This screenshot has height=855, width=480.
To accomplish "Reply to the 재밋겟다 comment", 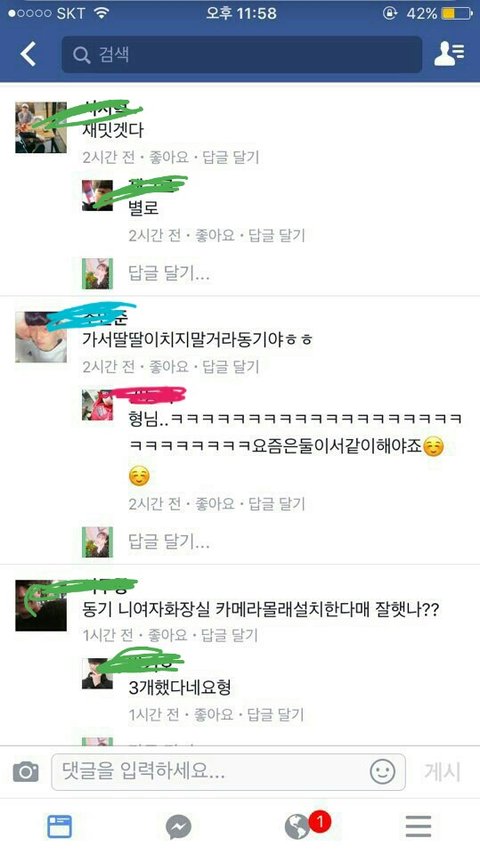I will [x=231, y=158].
